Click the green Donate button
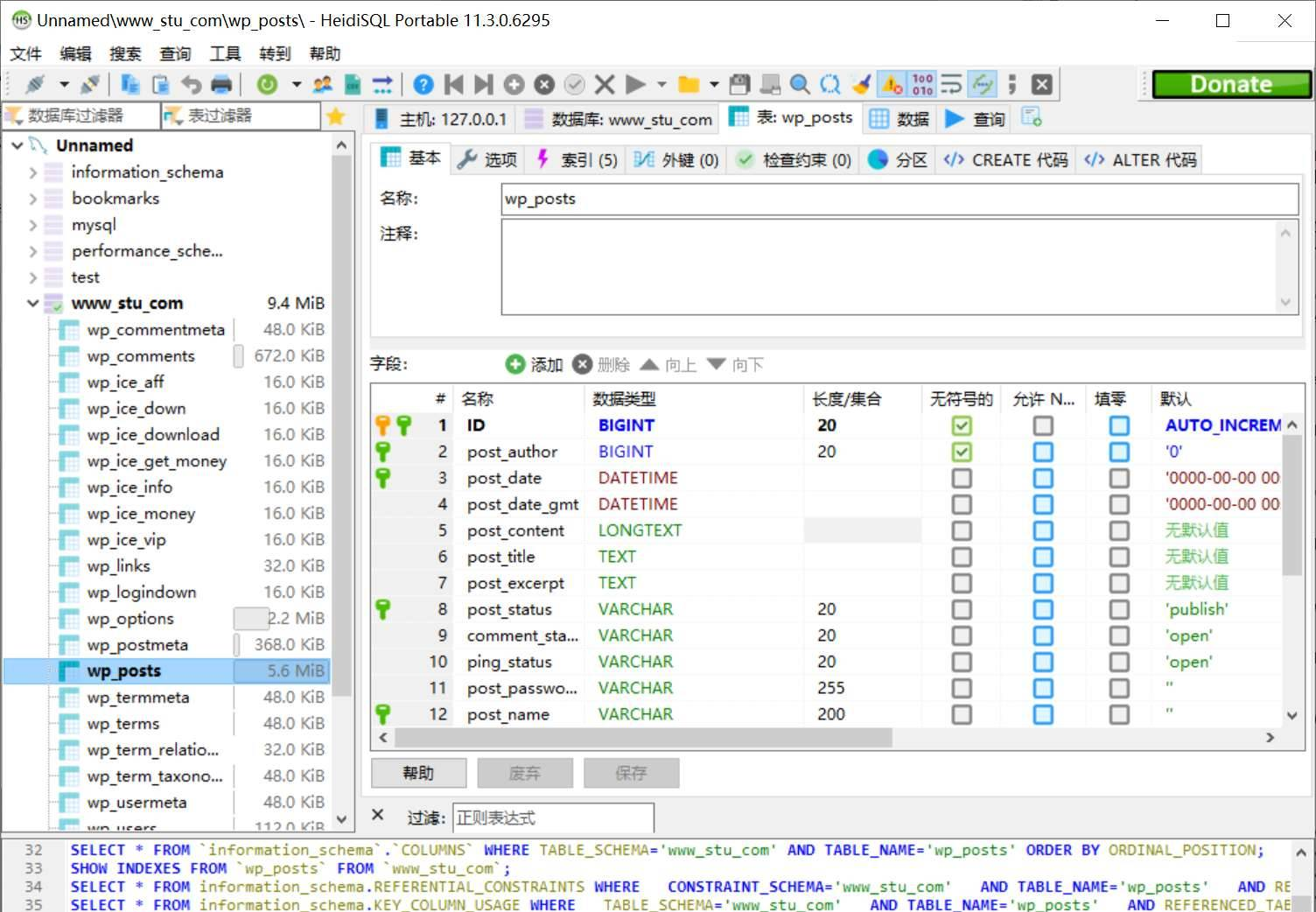 click(x=1230, y=84)
